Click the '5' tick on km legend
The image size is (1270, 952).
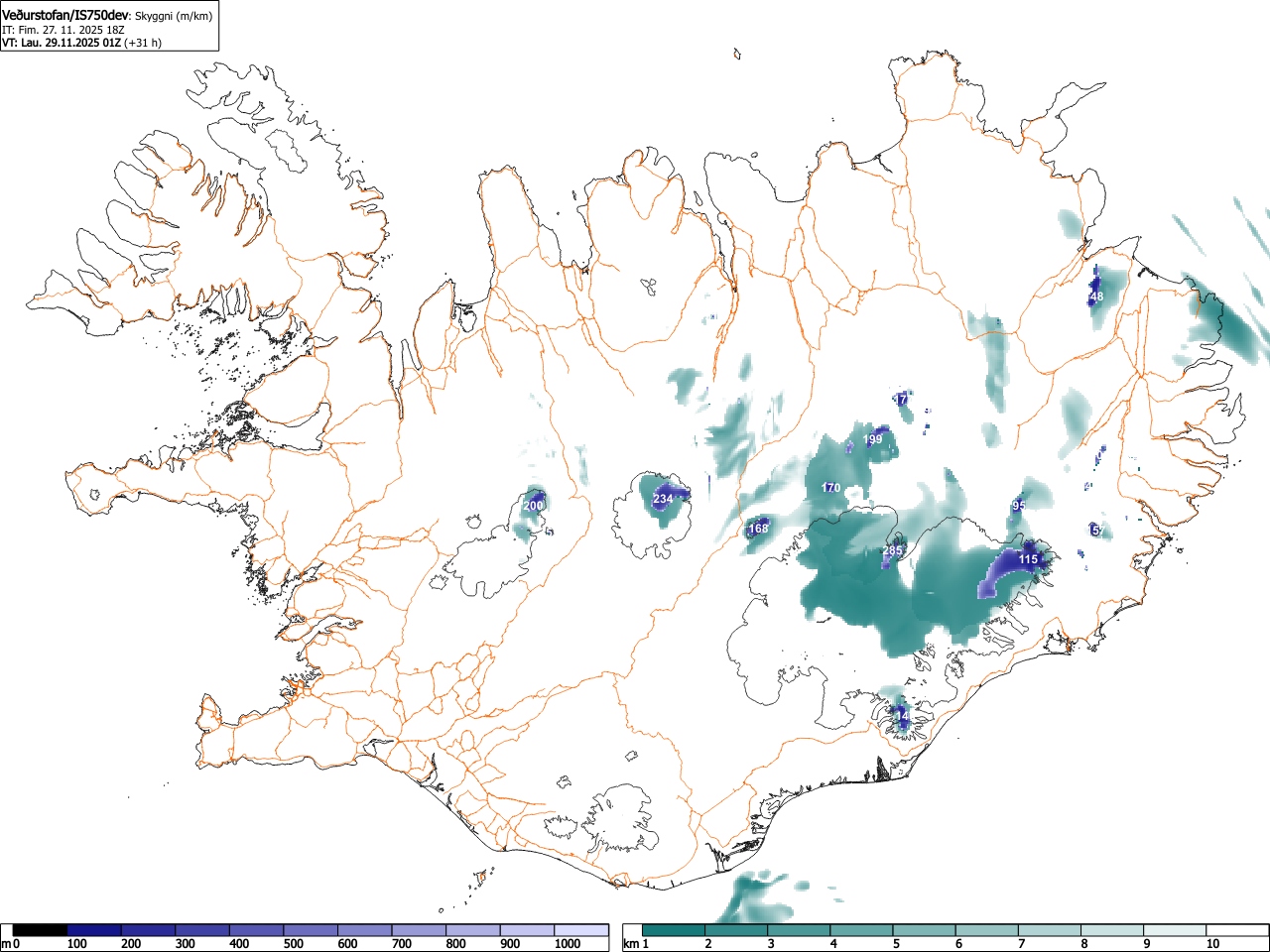pyautogui.click(x=896, y=944)
